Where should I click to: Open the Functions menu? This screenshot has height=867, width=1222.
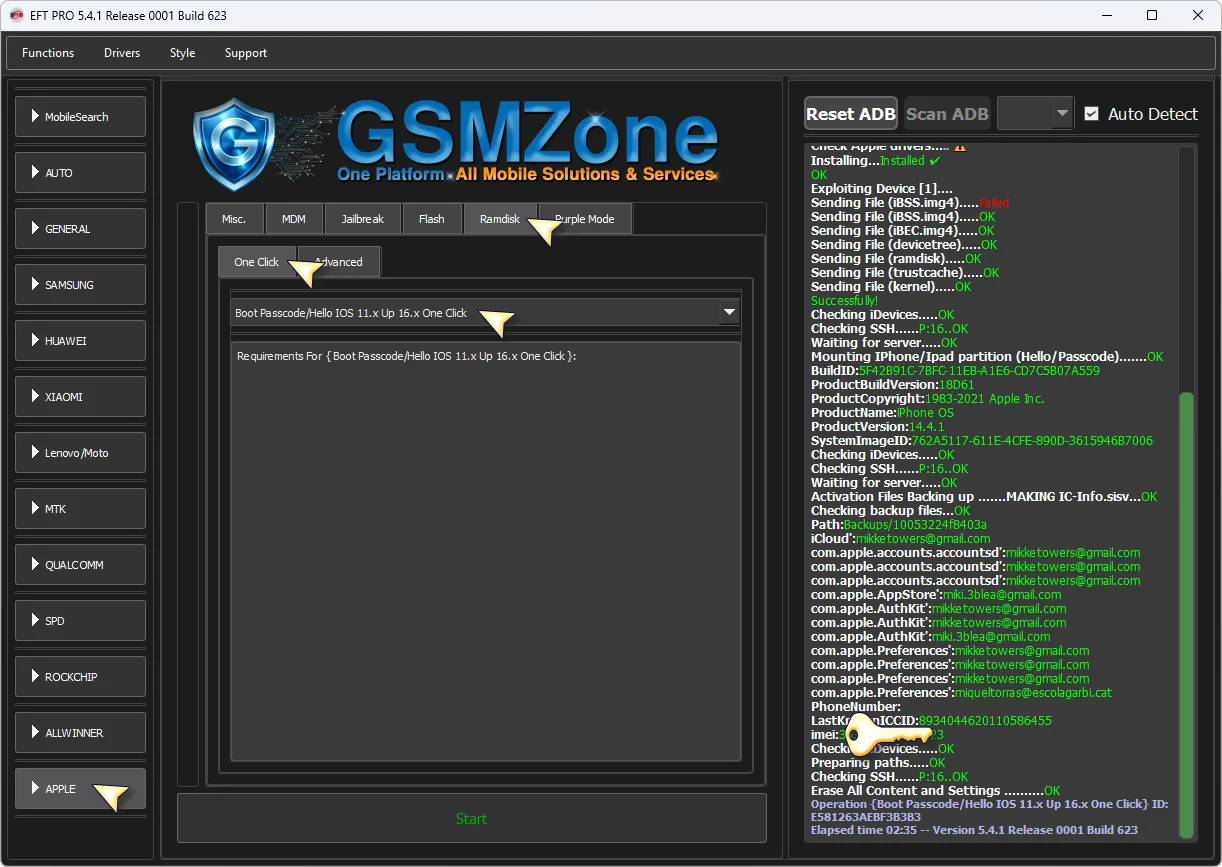point(48,53)
